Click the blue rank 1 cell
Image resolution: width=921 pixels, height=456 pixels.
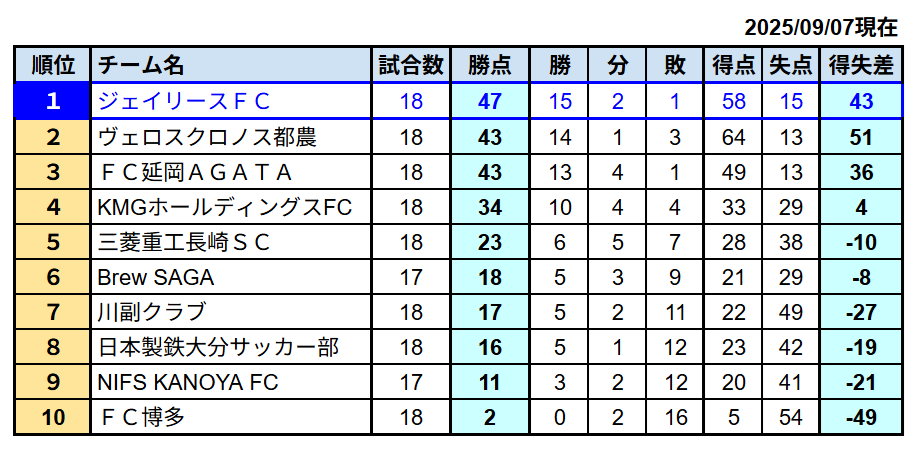[52, 101]
